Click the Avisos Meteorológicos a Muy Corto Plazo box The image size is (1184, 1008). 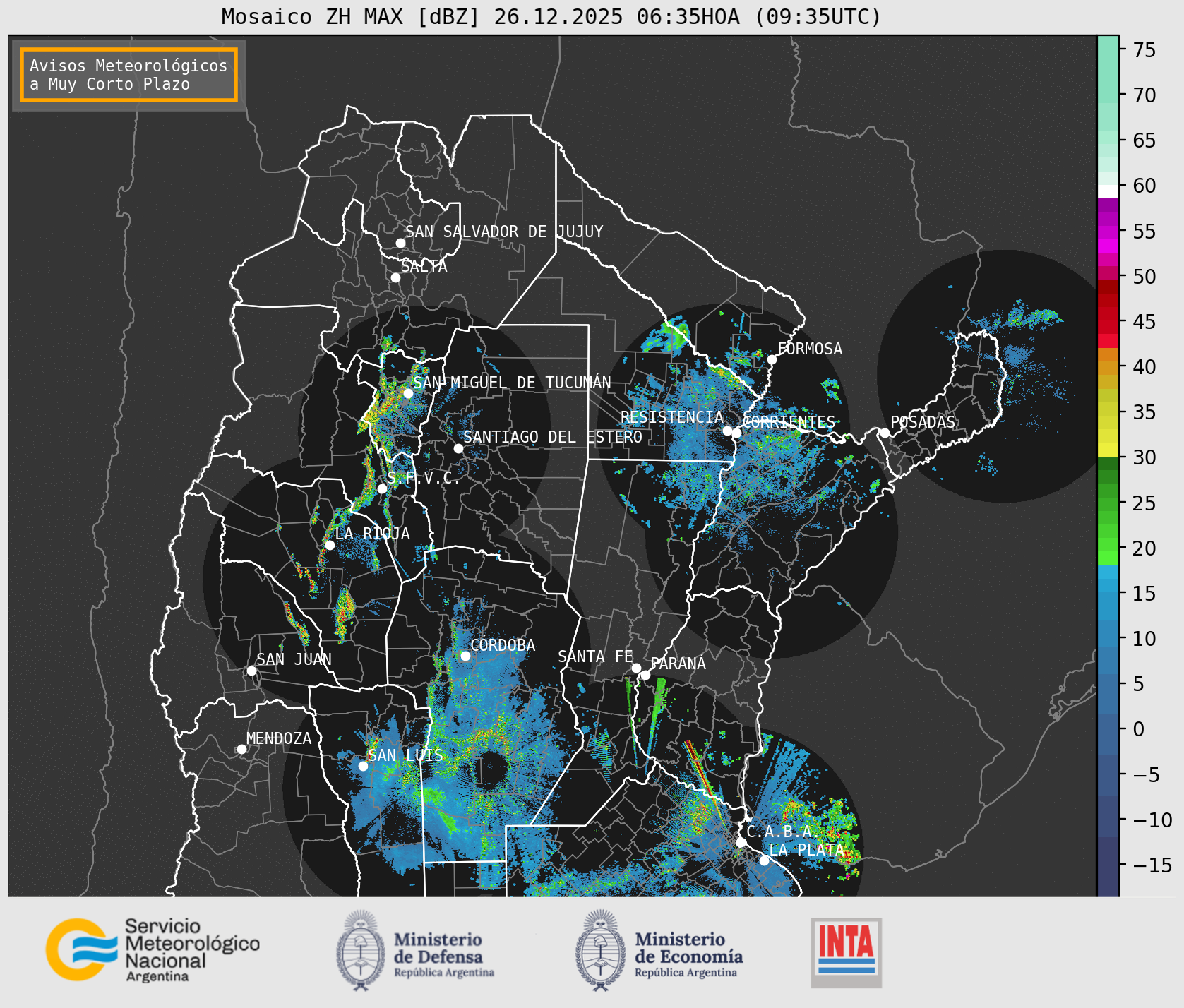[x=128, y=75]
